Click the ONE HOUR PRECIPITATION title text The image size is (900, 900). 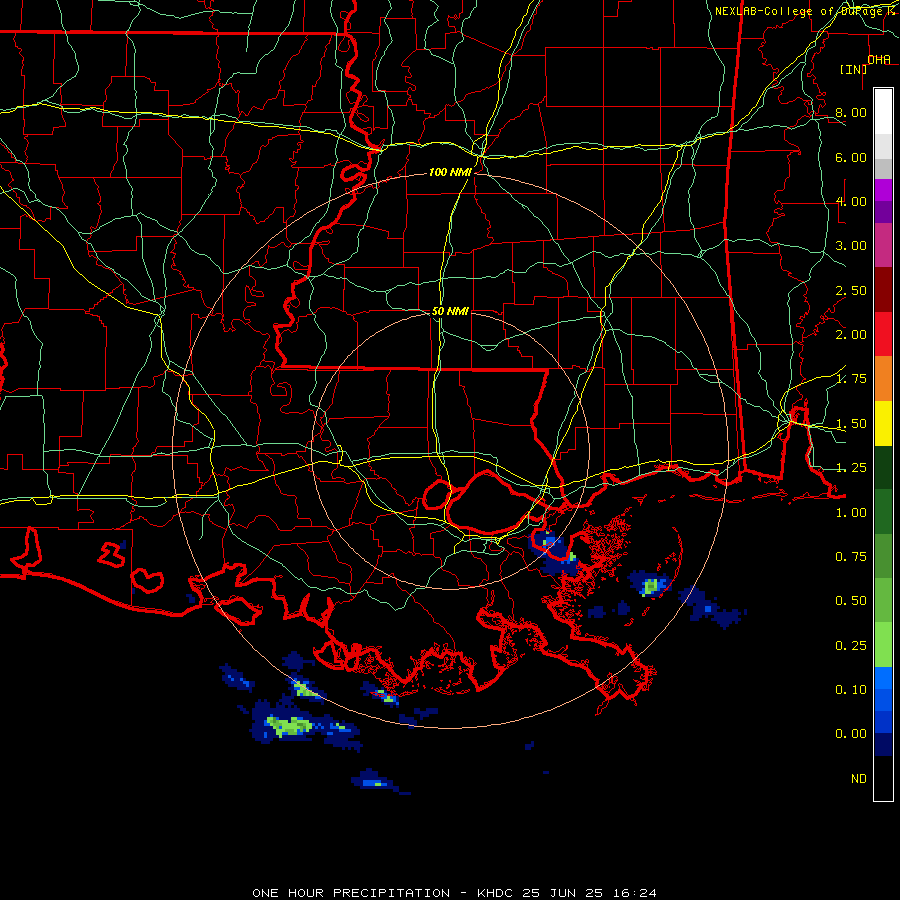pyautogui.click(x=351, y=893)
